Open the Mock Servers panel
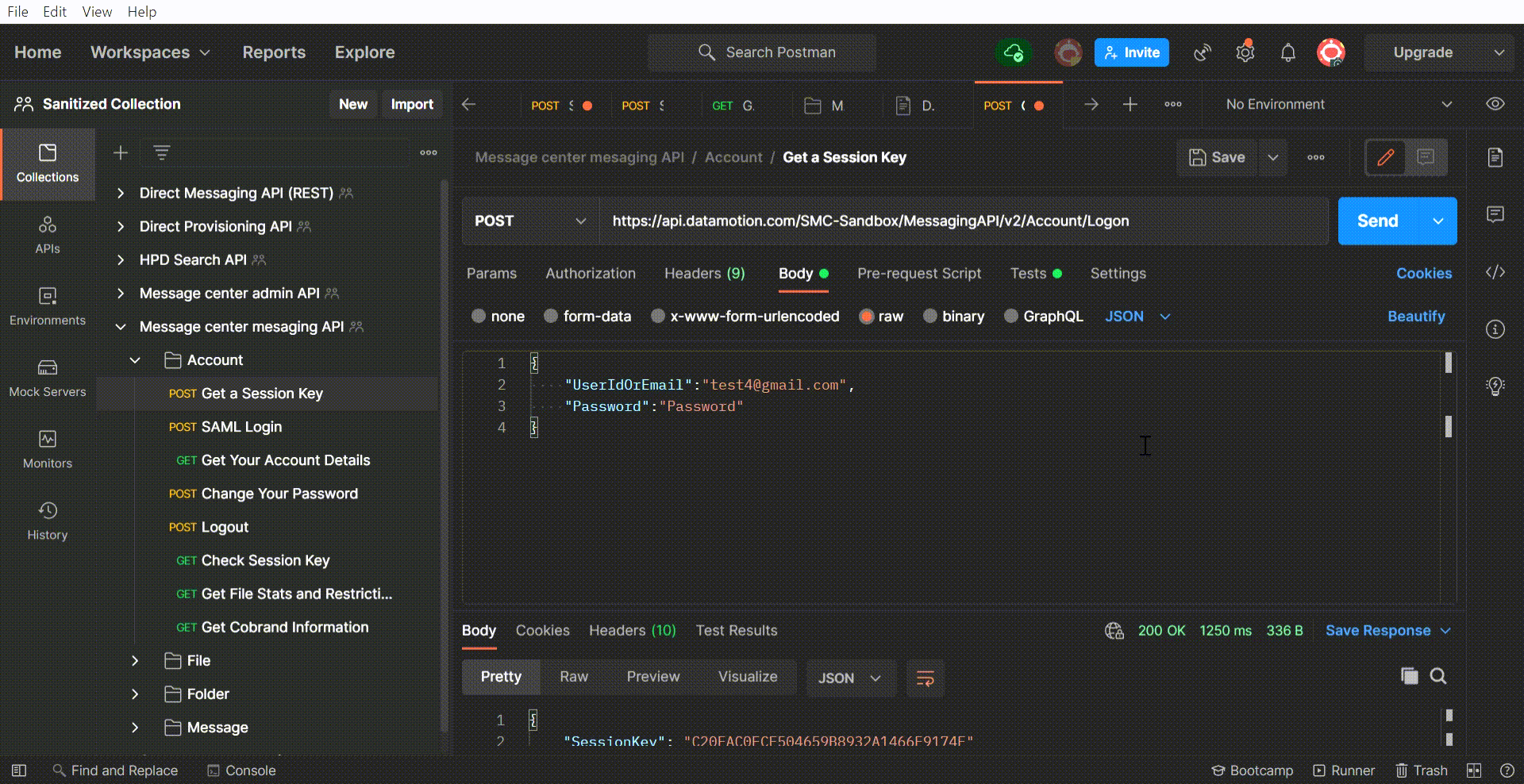This screenshot has width=1524, height=784. [x=47, y=378]
